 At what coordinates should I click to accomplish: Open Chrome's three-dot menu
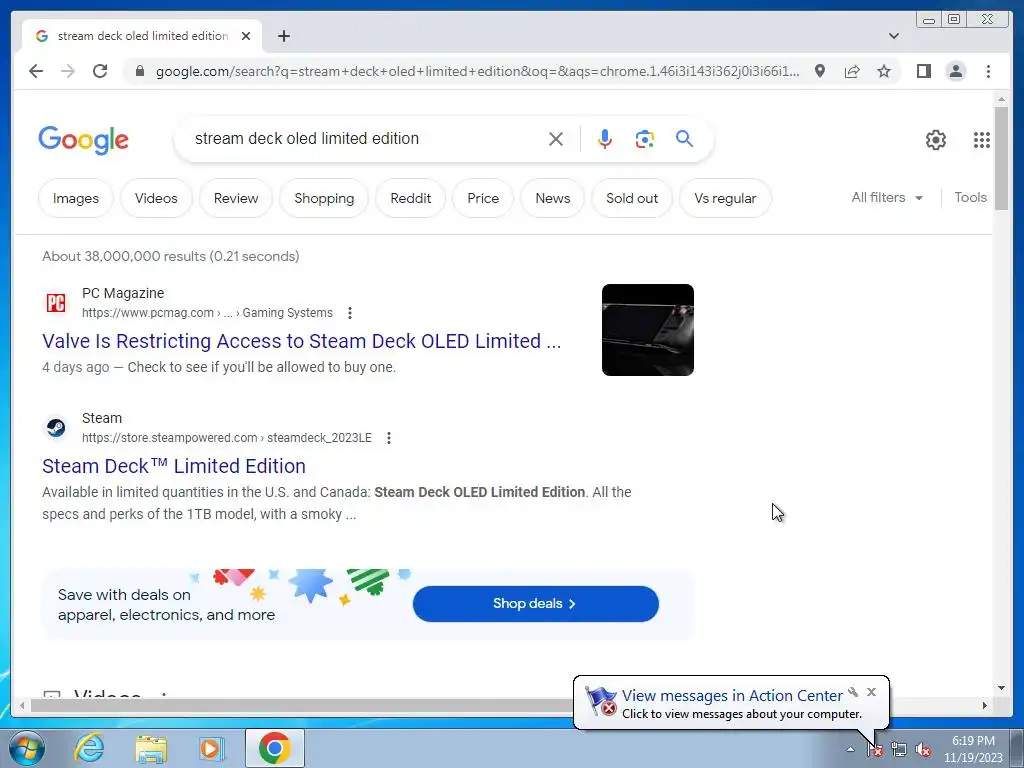click(988, 71)
